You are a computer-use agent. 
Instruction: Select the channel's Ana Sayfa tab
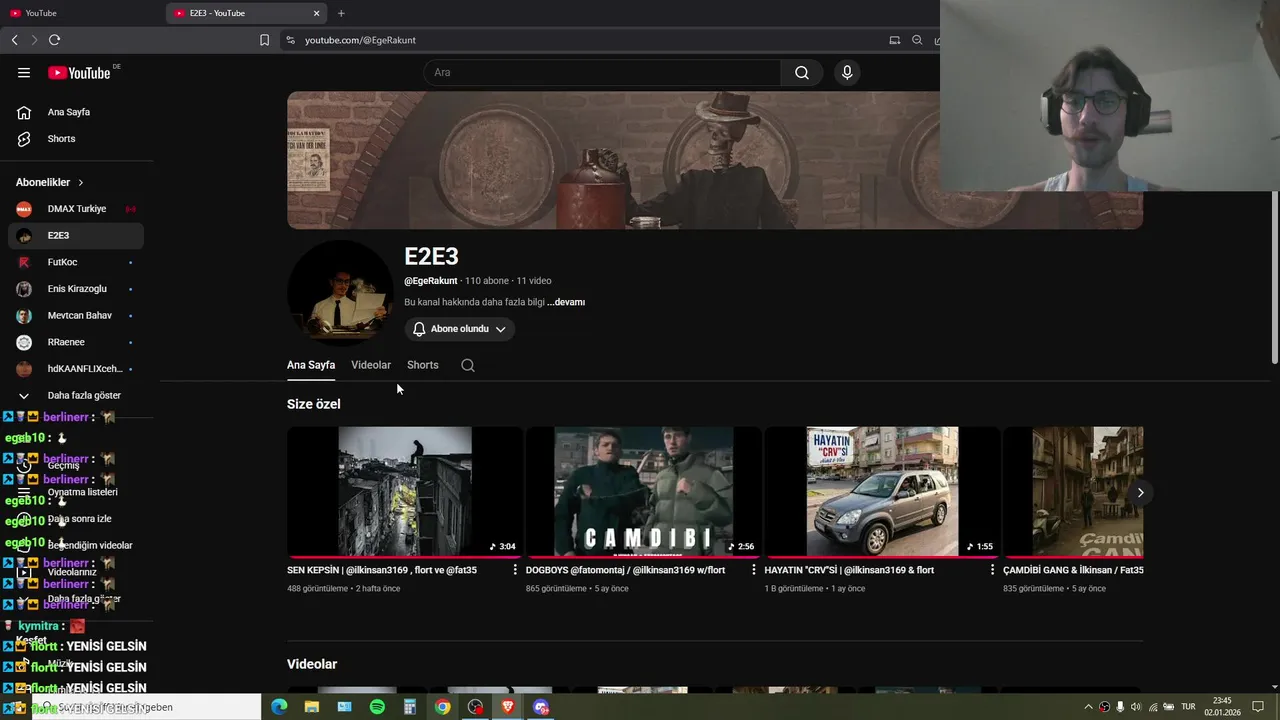tap(311, 365)
